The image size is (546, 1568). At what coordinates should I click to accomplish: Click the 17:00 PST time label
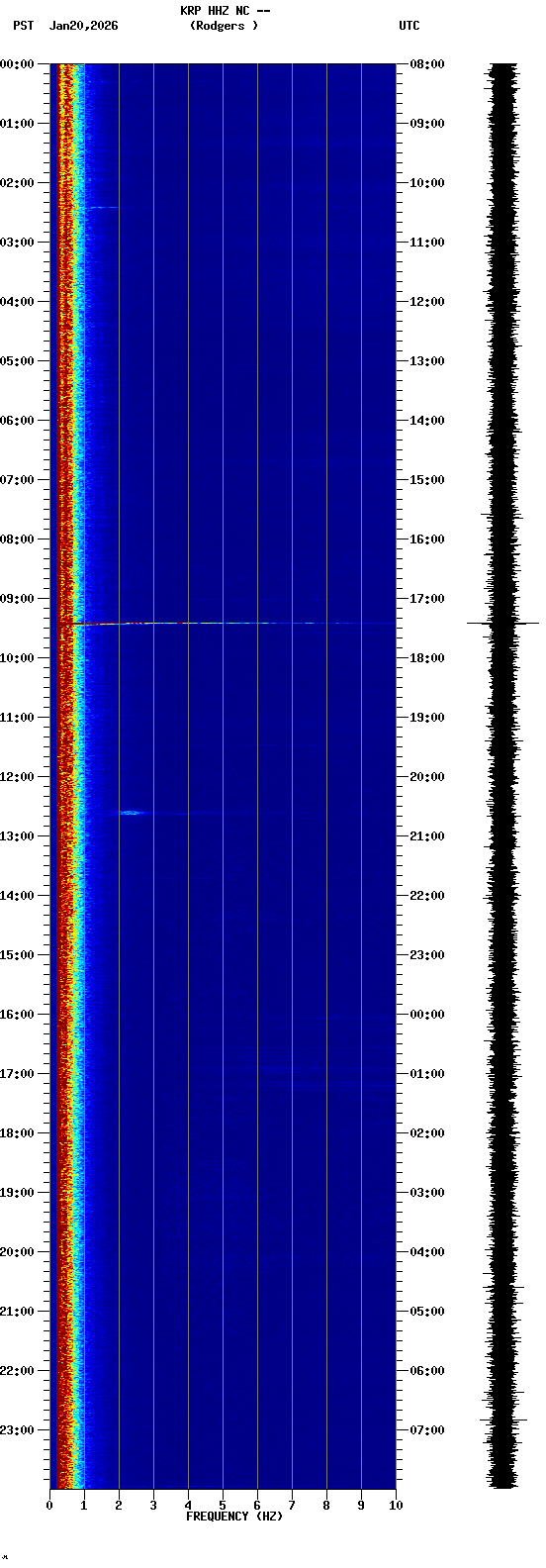coord(17,1074)
